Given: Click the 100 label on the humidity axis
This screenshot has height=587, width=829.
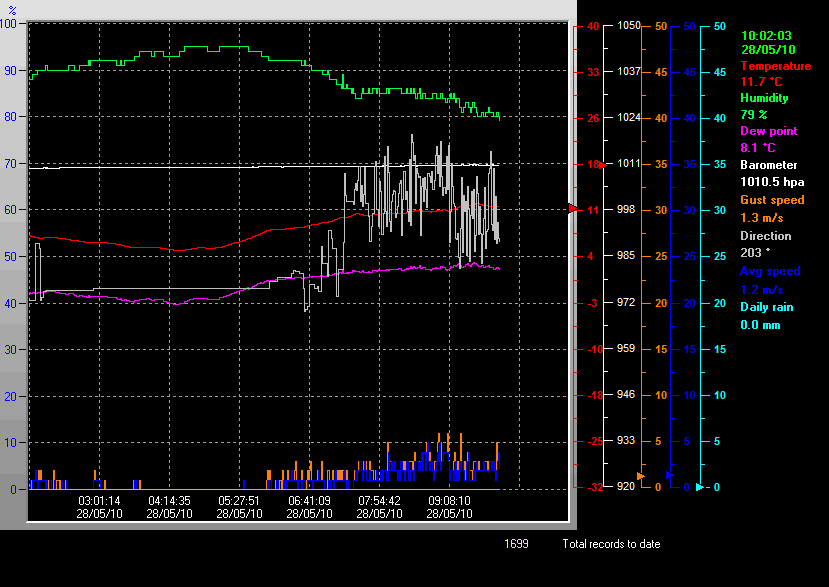Looking at the screenshot, I should pyautogui.click(x=8, y=24).
